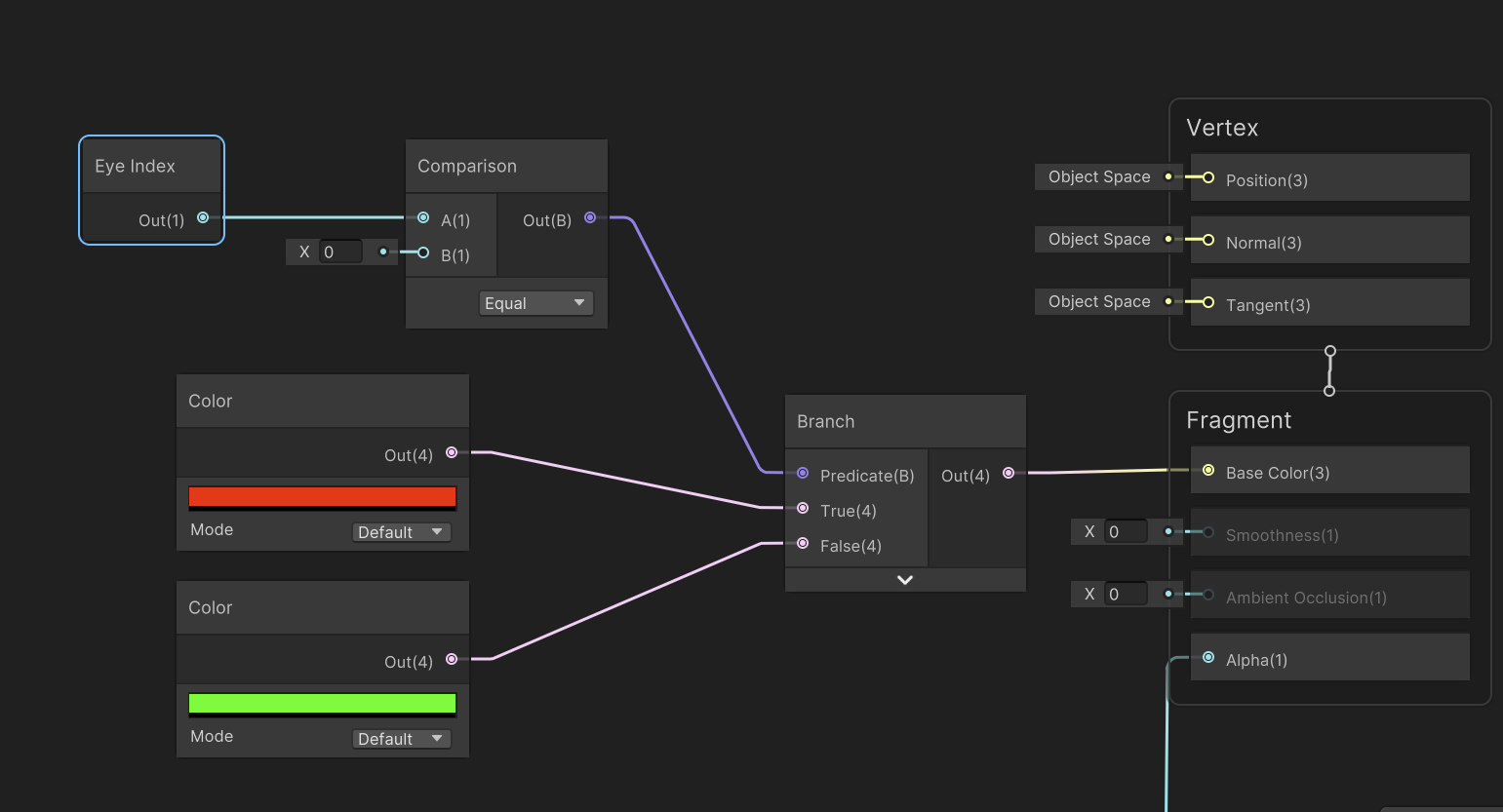The width and height of the screenshot is (1503, 812).
Task: Expand the Branch node preview chevron
Action: (x=905, y=580)
